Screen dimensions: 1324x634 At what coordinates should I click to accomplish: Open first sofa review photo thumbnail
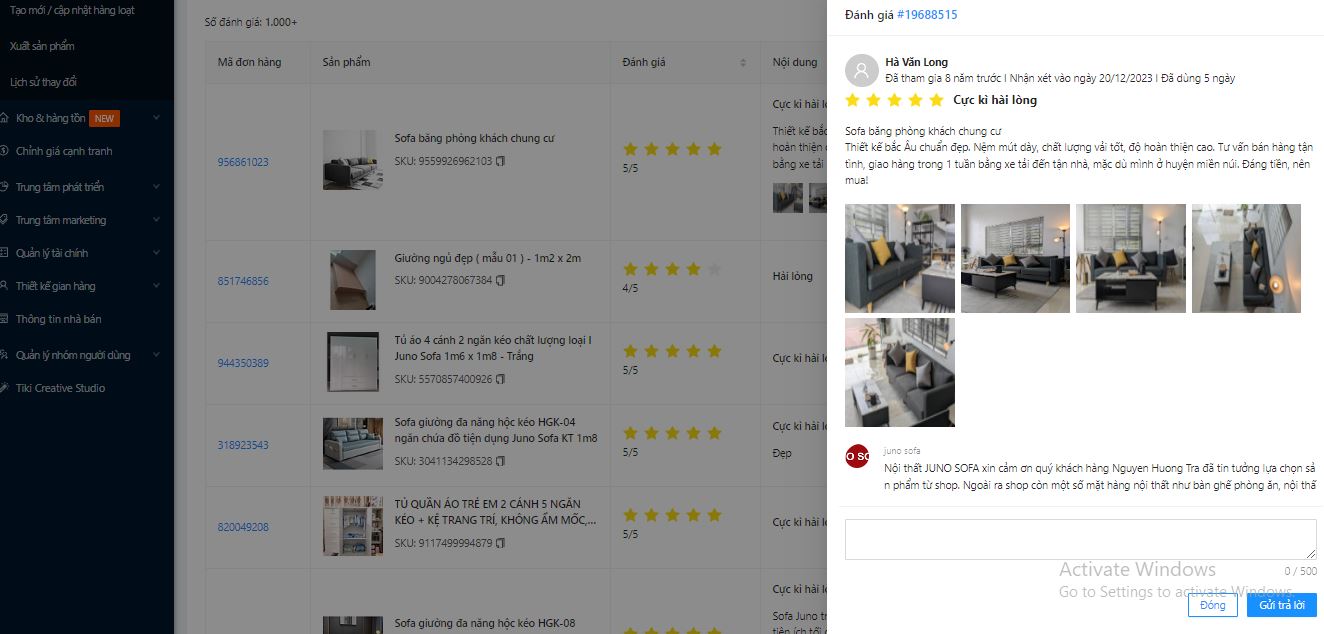[x=900, y=258]
